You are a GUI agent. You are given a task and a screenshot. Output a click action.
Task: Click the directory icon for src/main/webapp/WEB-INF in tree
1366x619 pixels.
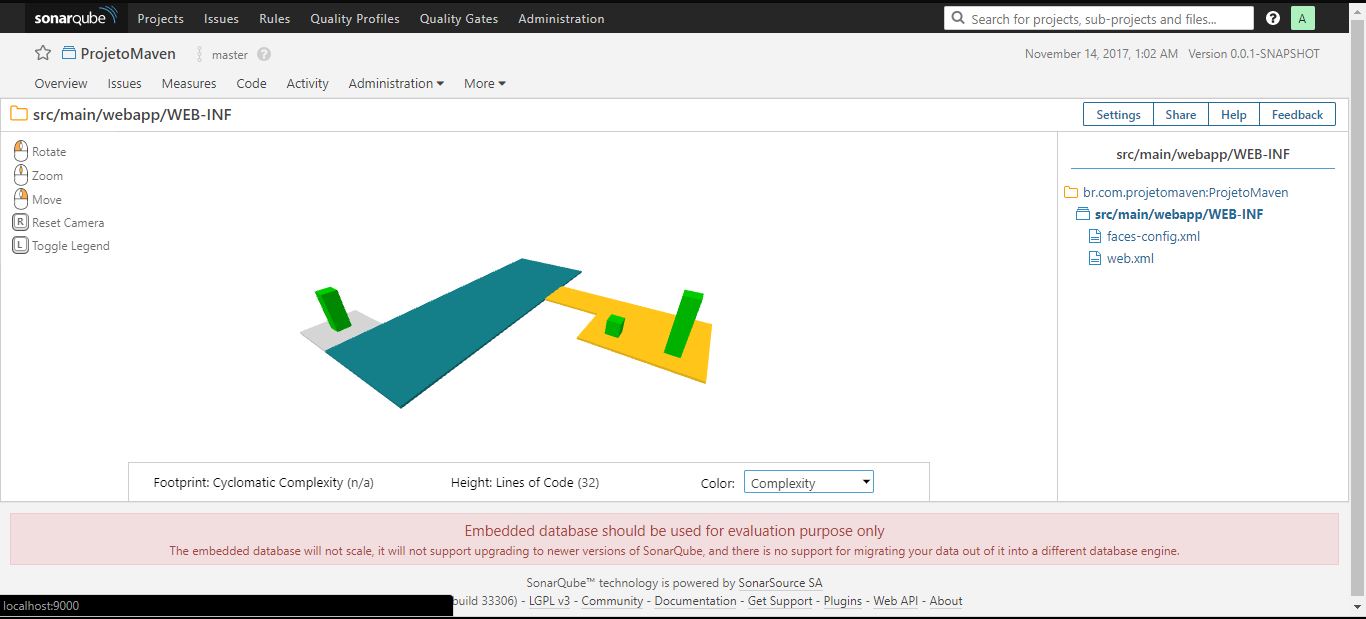pyautogui.click(x=1083, y=214)
